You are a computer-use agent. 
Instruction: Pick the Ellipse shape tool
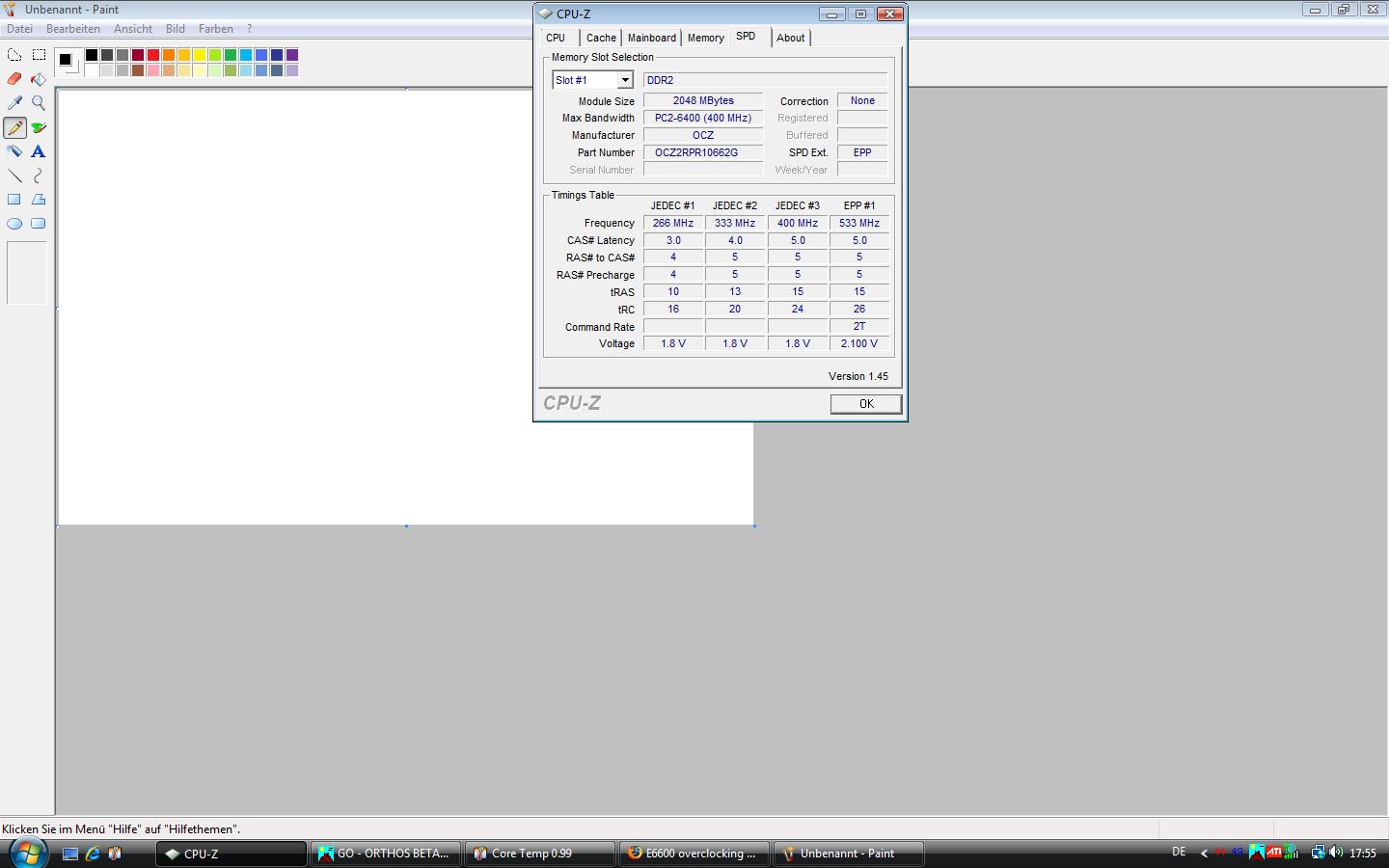coord(14,224)
